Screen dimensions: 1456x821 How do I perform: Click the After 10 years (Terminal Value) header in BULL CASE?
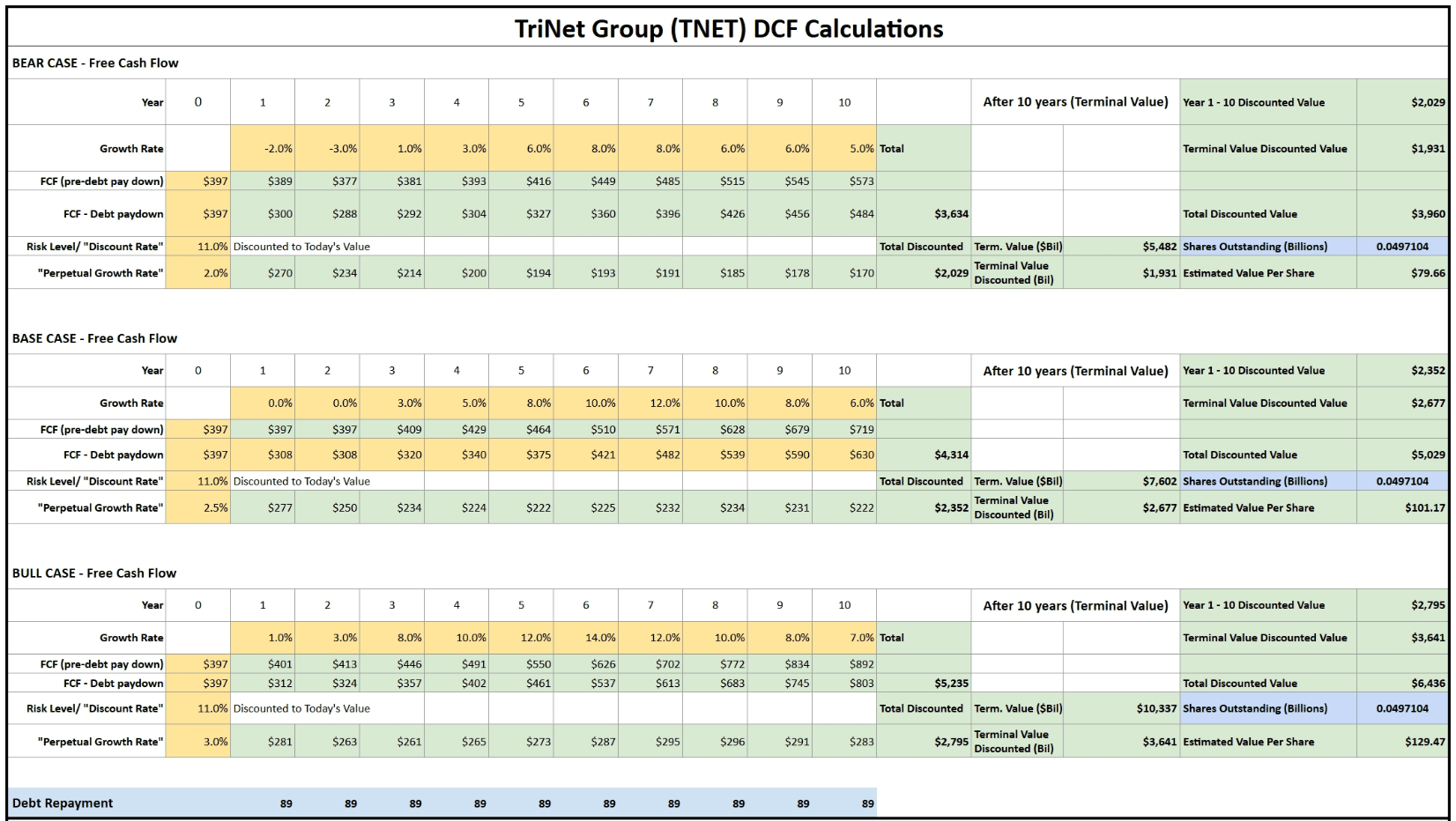coord(1075,605)
